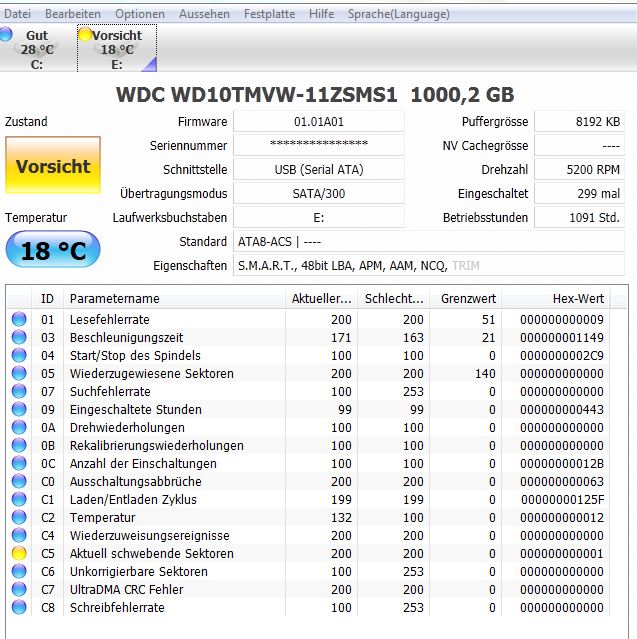Image resolution: width=637 pixels, height=639 pixels.
Task: Click the Grenzwert column header
Action: pyautogui.click(x=465, y=299)
